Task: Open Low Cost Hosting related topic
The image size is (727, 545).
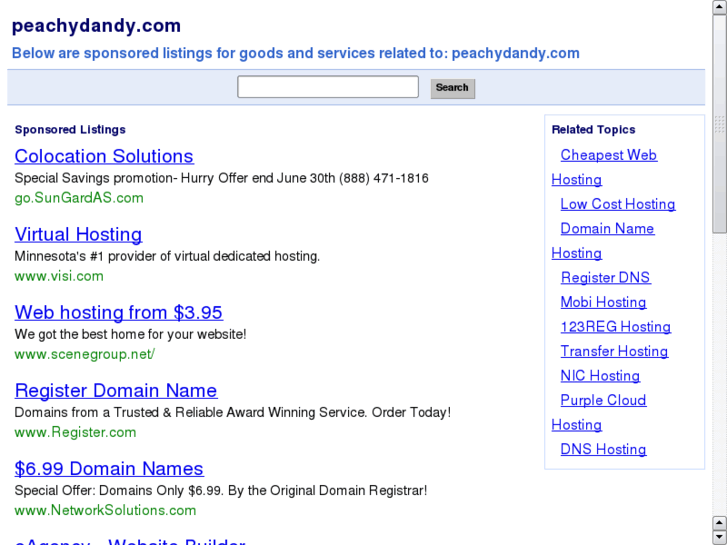Action: [x=618, y=204]
